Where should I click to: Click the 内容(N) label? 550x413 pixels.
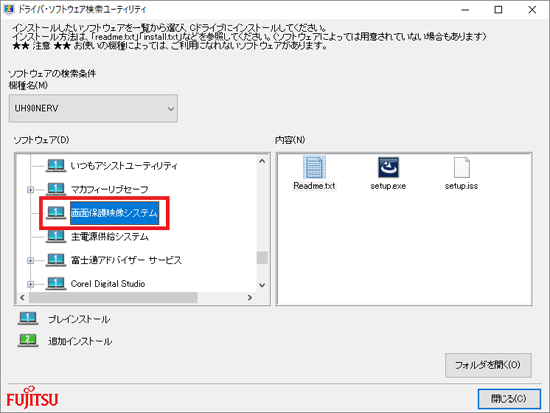coord(290,140)
